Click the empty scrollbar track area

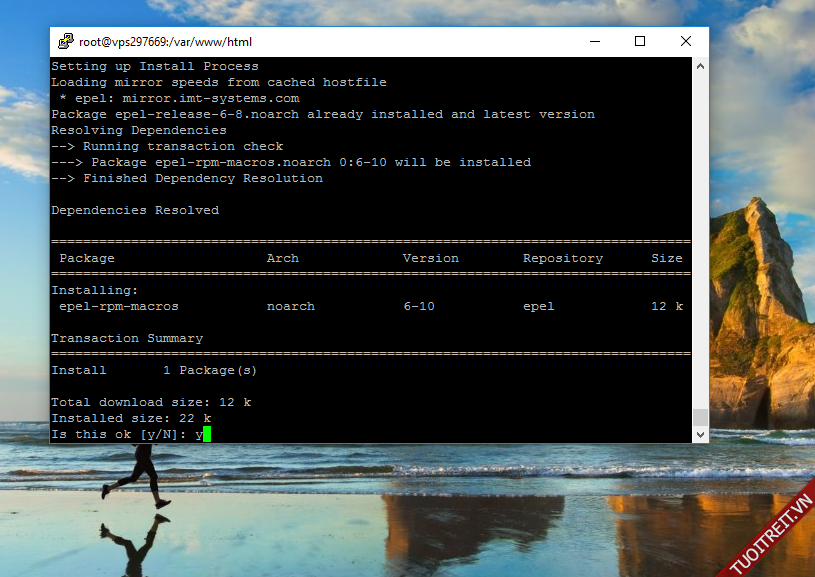pos(700,240)
